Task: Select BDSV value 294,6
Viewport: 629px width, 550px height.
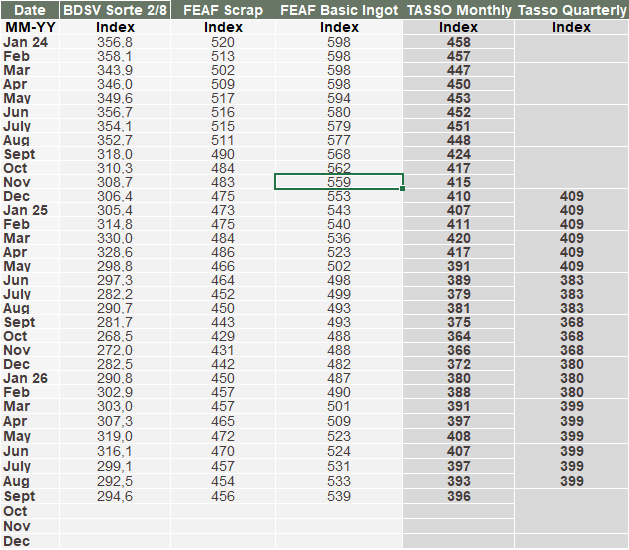Action: tap(115, 496)
